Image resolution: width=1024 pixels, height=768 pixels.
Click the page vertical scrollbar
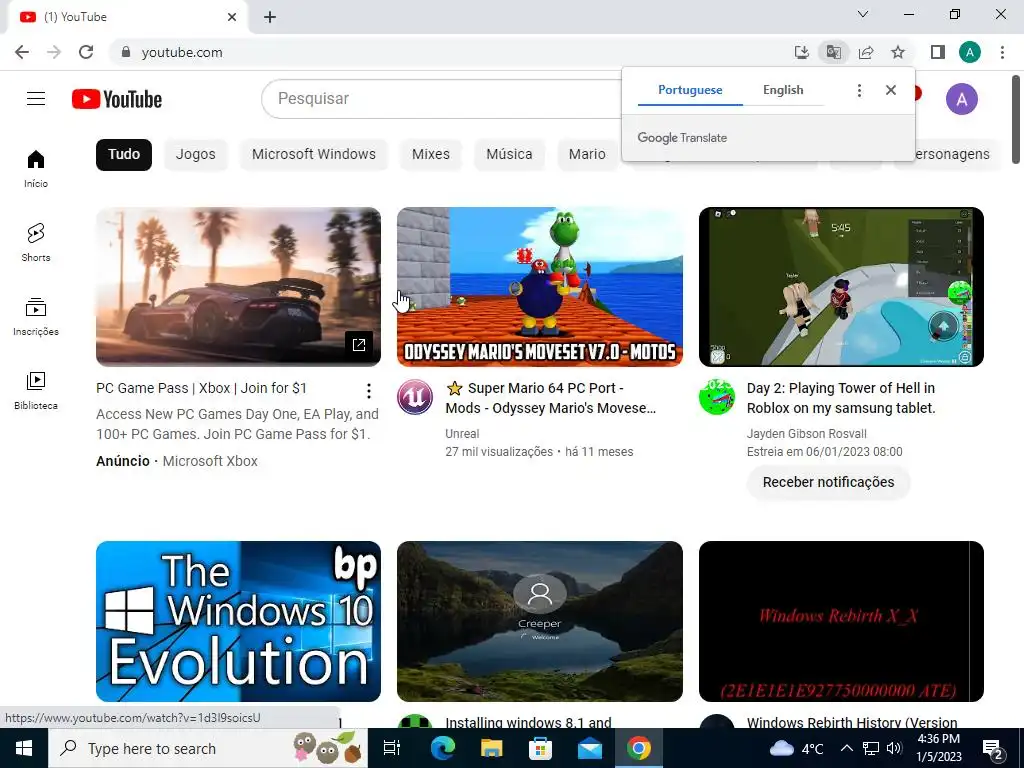[x=1016, y=121]
